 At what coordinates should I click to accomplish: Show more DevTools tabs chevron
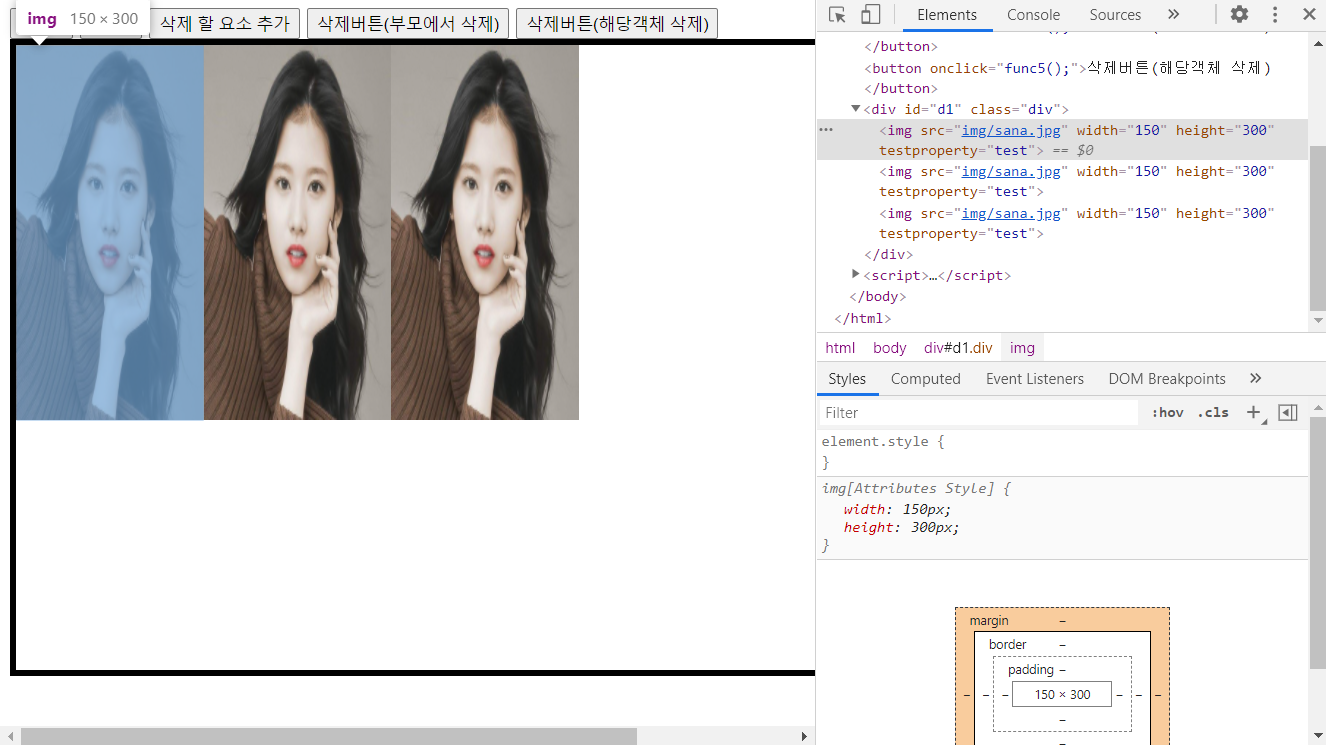click(1174, 14)
